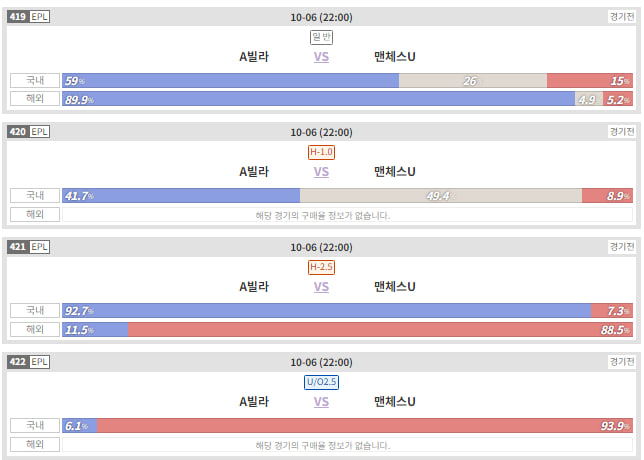The height and width of the screenshot is (460, 644).
Task: Select the U/O2.5 over-under tag
Action: click(x=321, y=382)
